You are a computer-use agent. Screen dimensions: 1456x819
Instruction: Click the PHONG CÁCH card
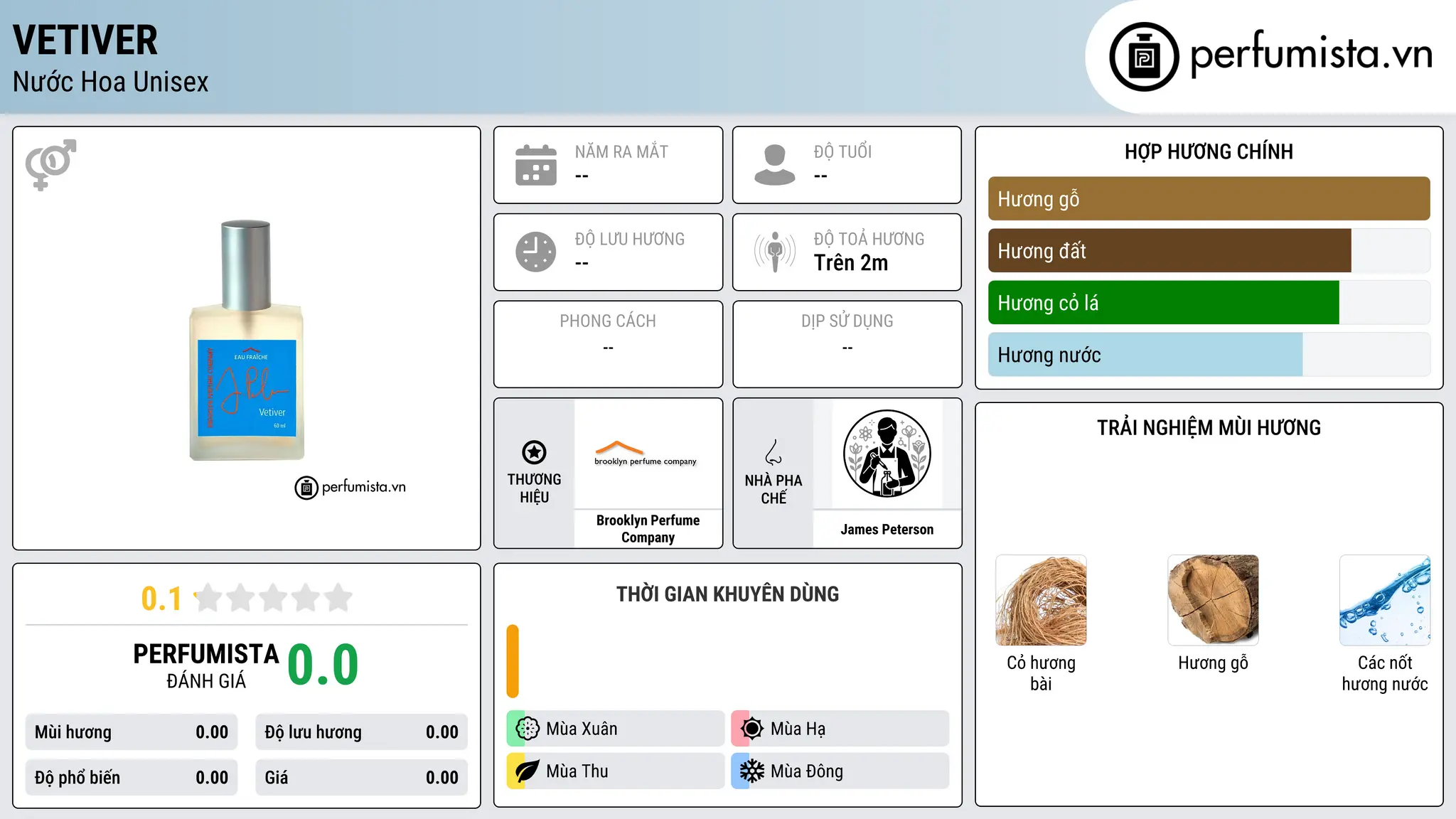608,344
